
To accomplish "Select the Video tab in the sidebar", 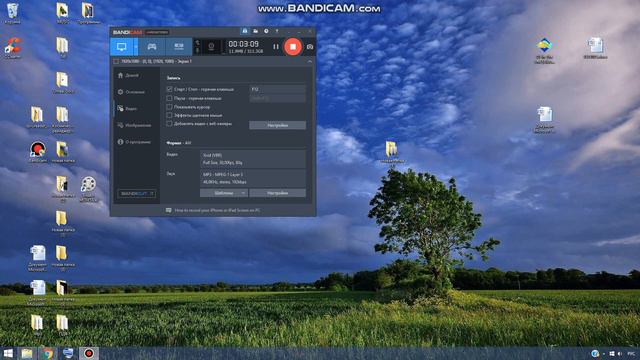I will click(127, 109).
